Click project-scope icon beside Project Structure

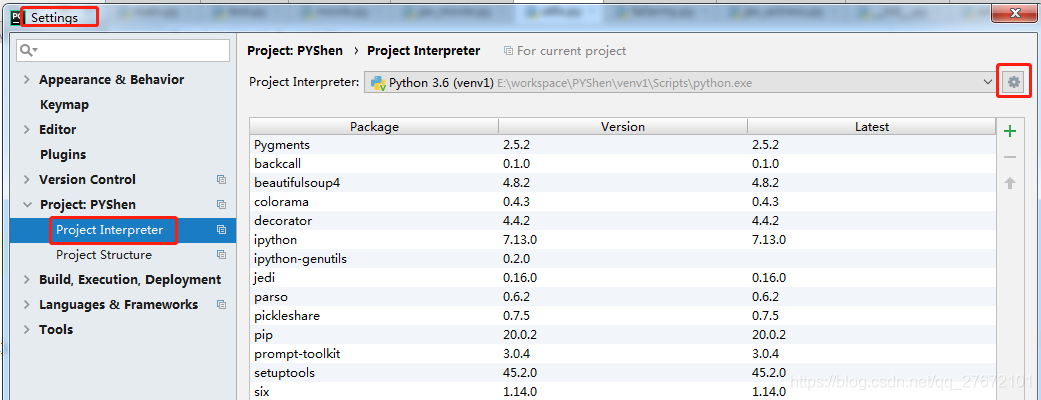(221, 255)
